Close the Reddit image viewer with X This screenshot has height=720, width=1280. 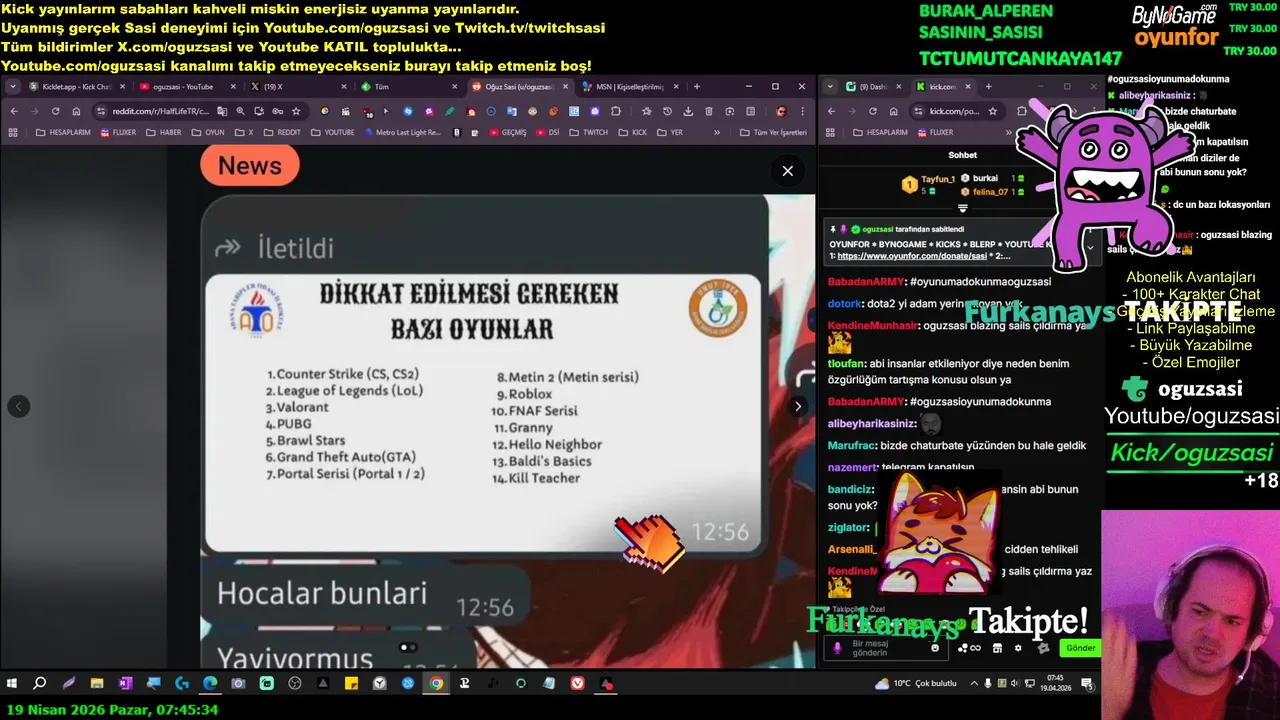(x=787, y=171)
